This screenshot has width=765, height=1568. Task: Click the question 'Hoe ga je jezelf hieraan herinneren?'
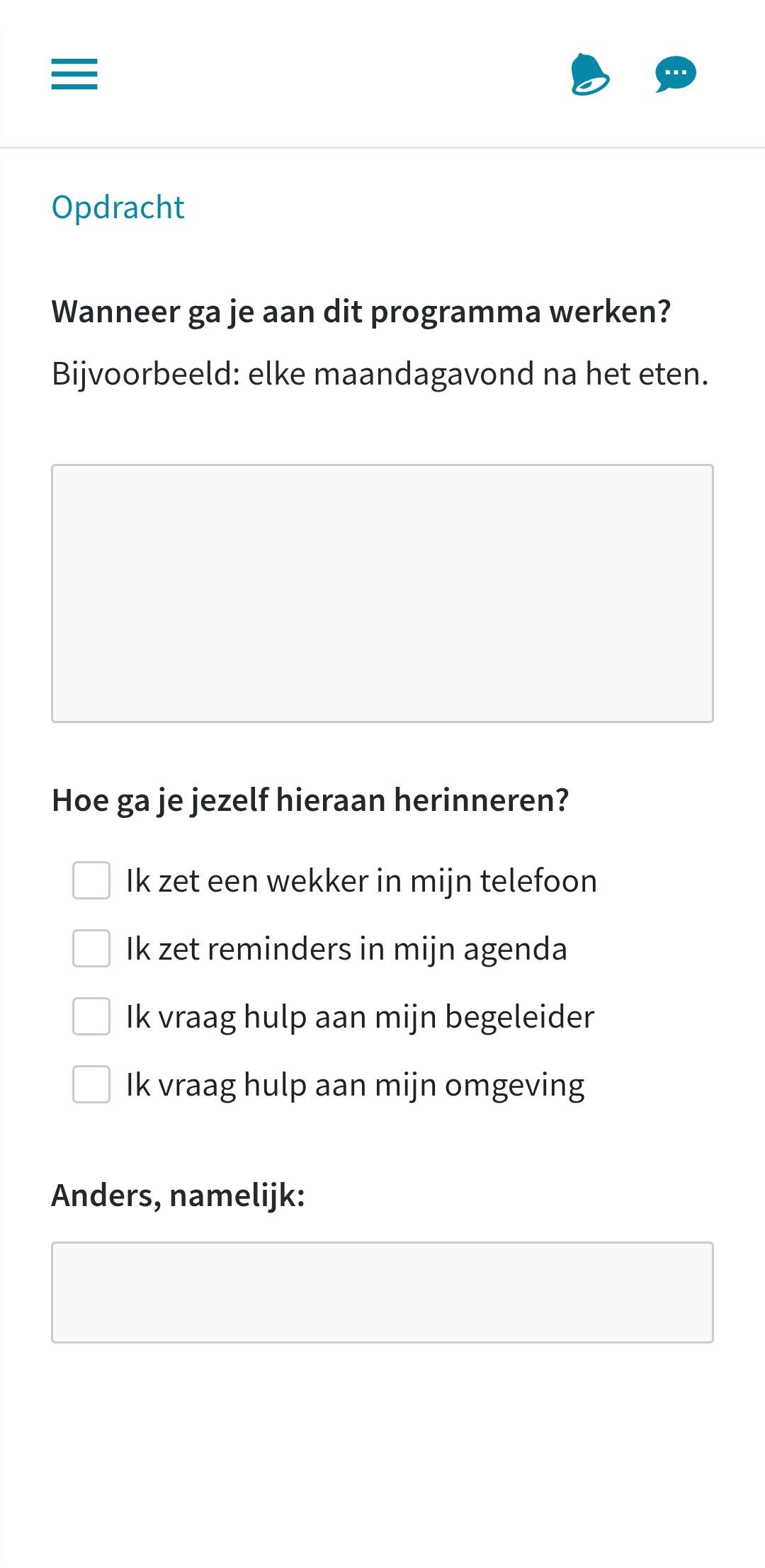(310, 800)
